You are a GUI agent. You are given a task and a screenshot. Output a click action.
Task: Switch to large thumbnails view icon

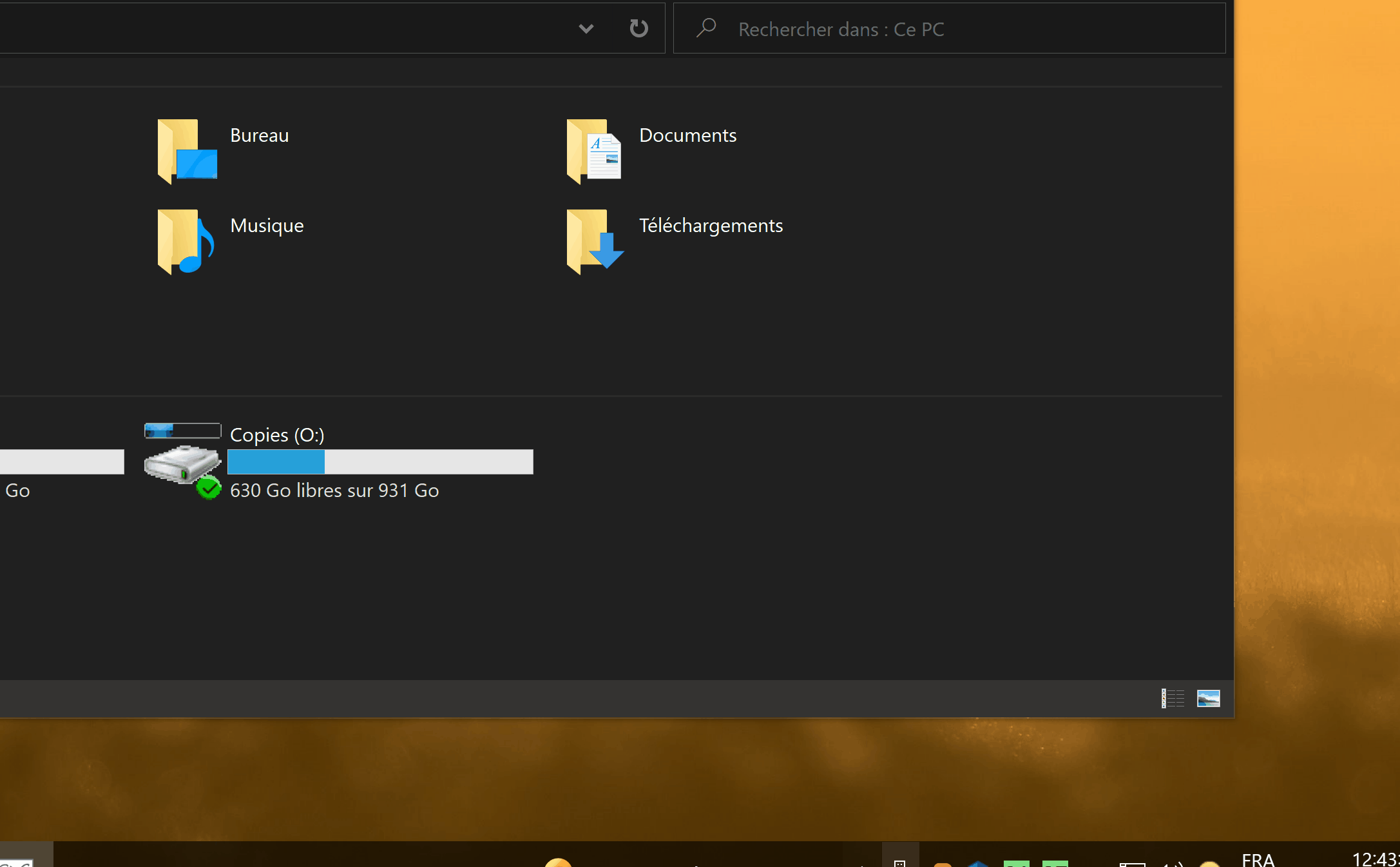pos(1208,698)
